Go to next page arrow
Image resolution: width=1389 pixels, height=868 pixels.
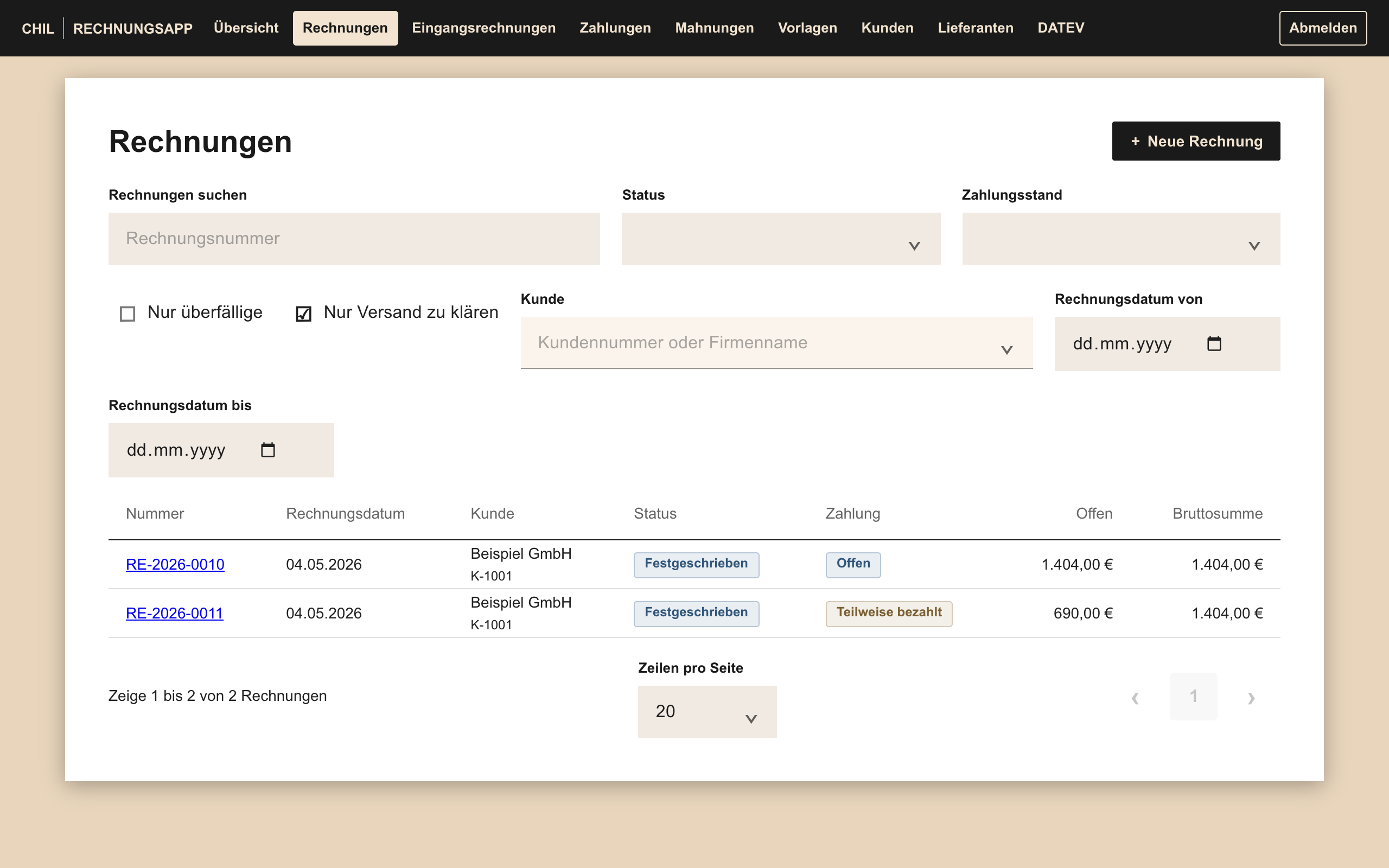(x=1251, y=697)
